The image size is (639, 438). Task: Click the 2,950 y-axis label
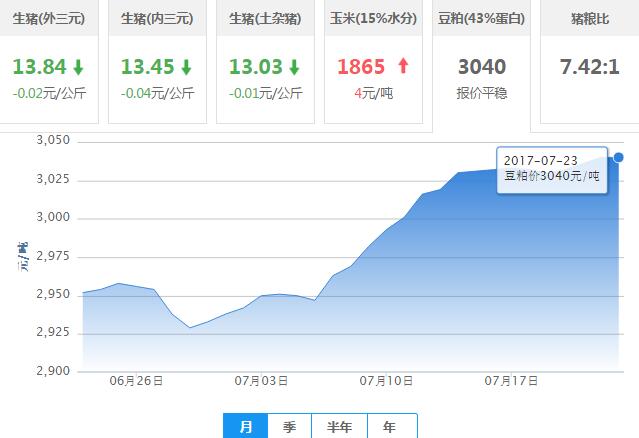(x=53, y=294)
